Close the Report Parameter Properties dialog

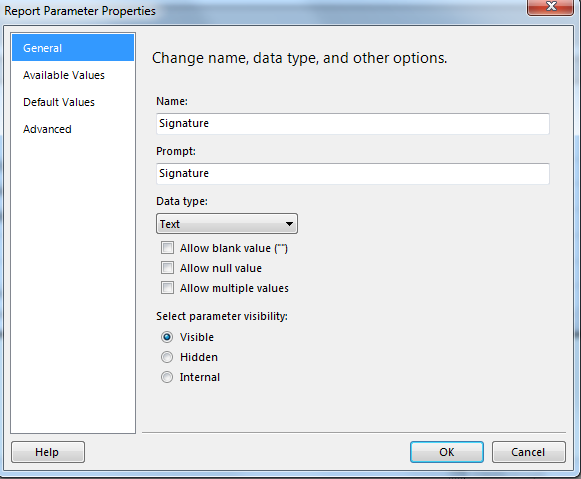coord(550,7)
